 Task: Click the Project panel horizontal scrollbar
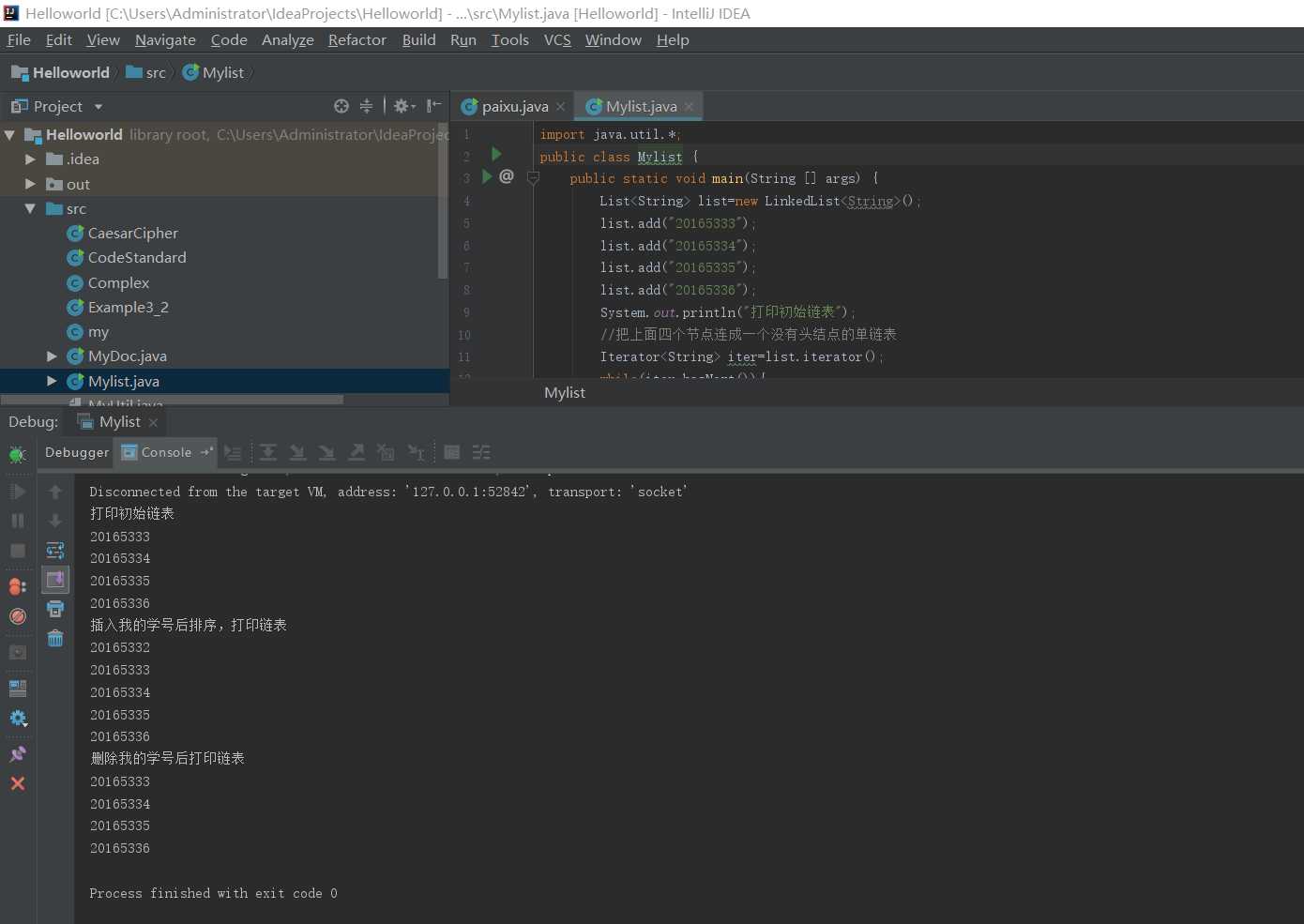(172, 400)
